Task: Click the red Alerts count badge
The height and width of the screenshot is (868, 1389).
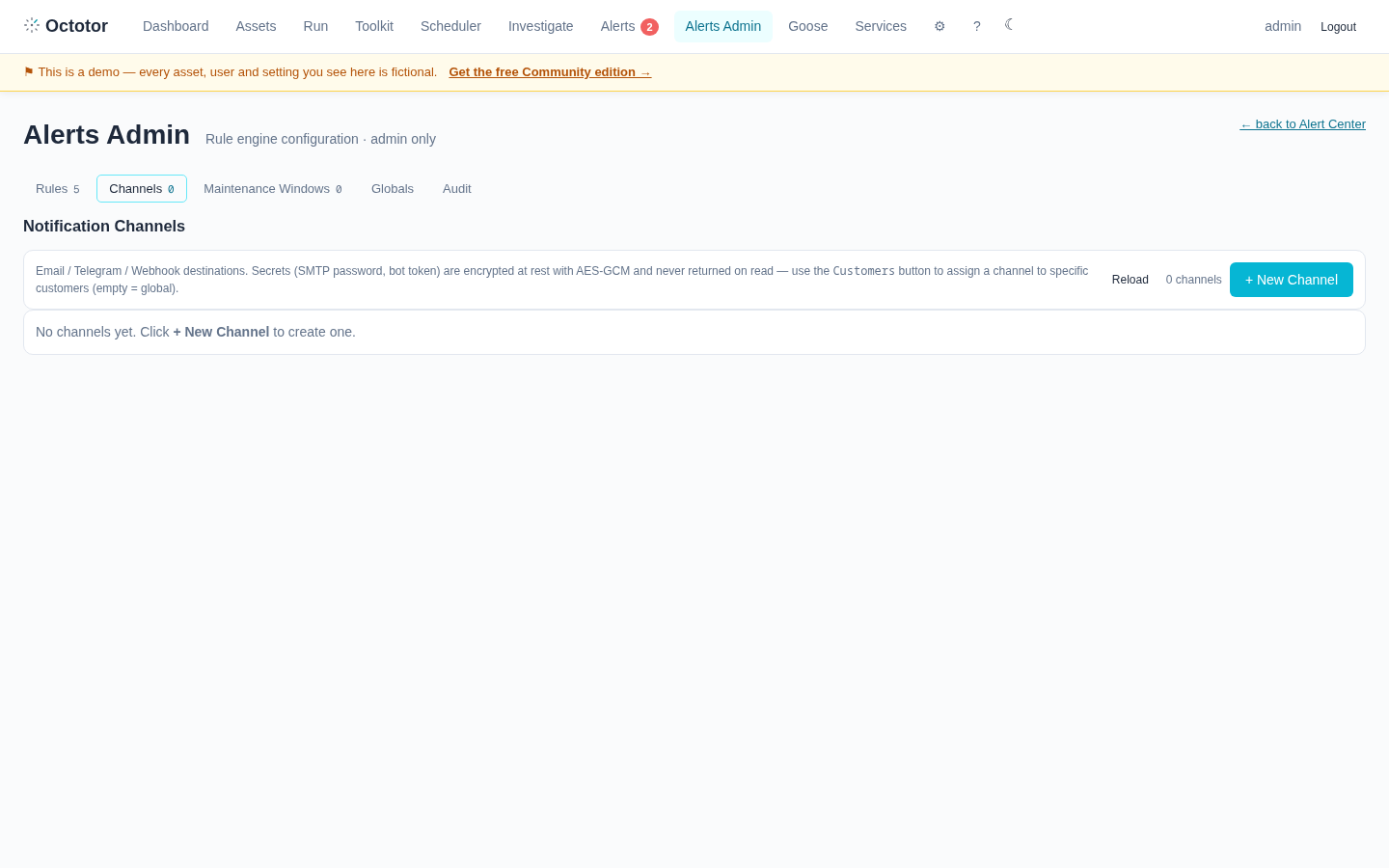Action: point(649,27)
